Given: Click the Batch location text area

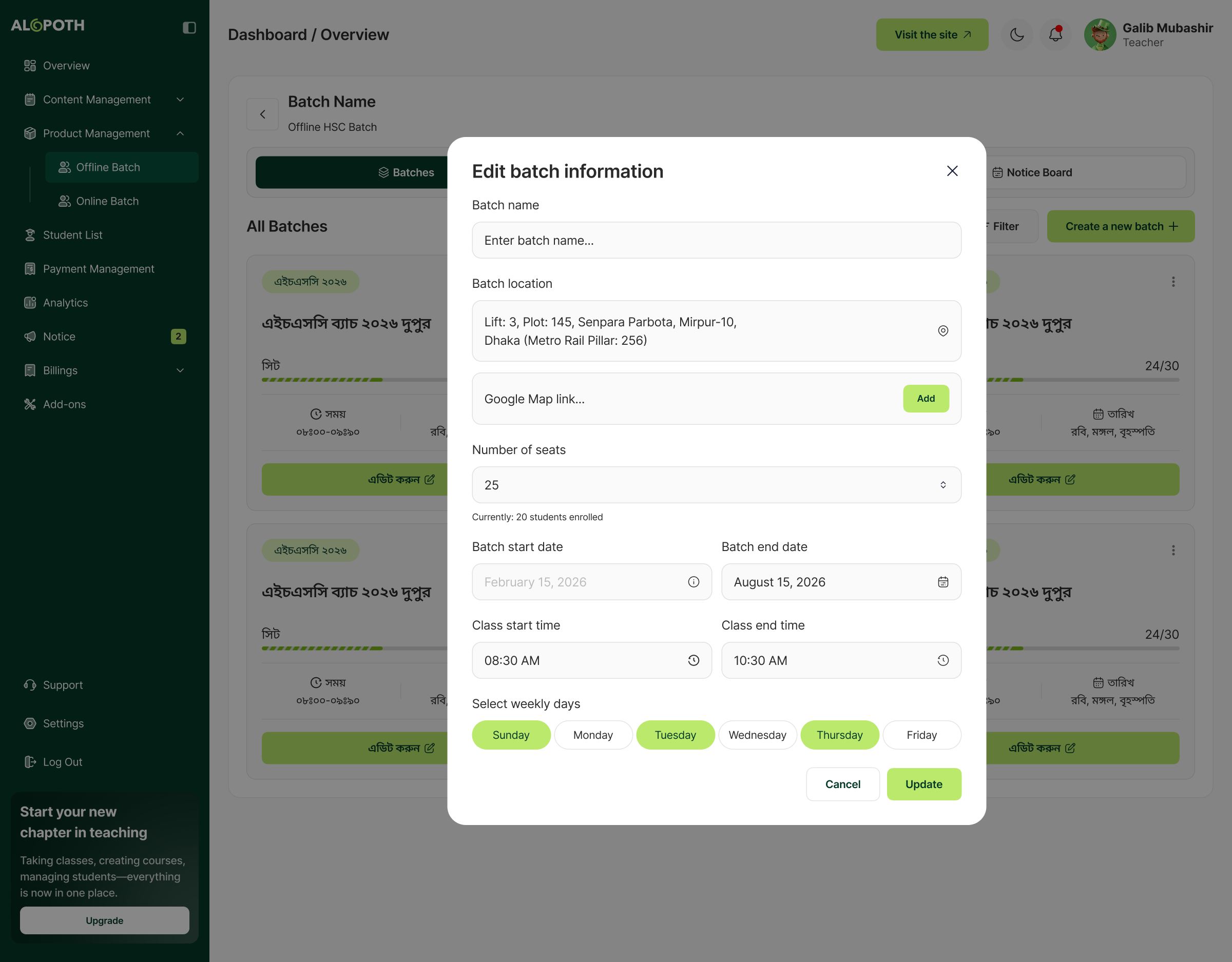Looking at the screenshot, I should 717,331.
